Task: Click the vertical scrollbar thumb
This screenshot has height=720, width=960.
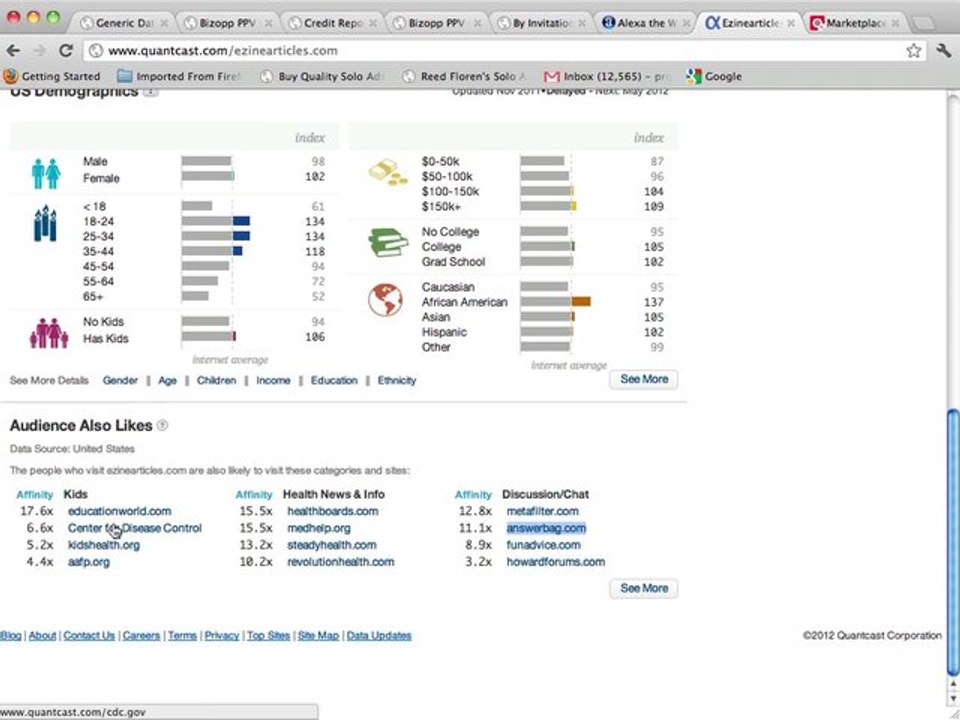Action: point(953,542)
